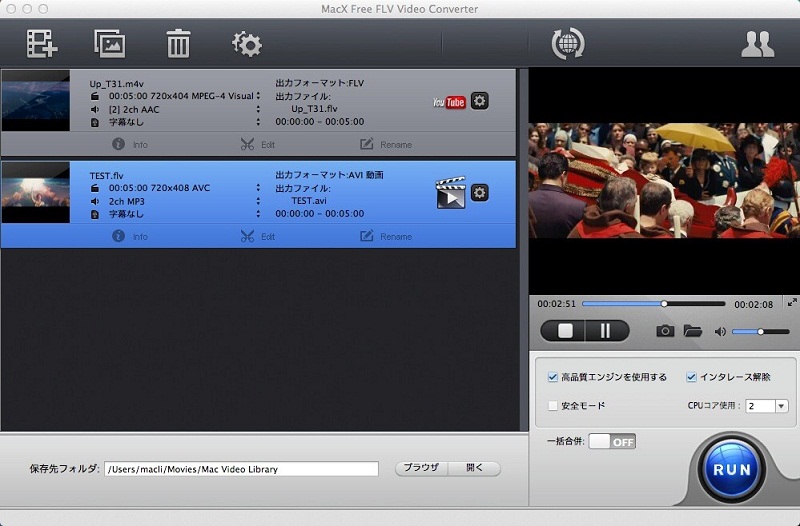This screenshot has width=800, height=526.
Task: Toggle the インタレース解除 checkbox
Action: click(691, 377)
